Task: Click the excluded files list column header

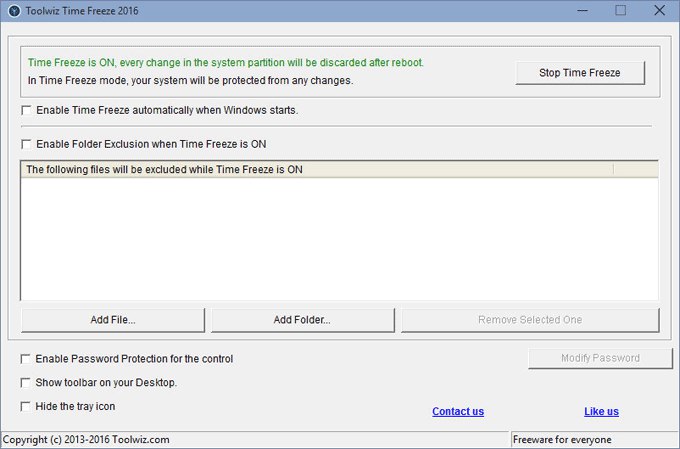Action: tap(317, 170)
